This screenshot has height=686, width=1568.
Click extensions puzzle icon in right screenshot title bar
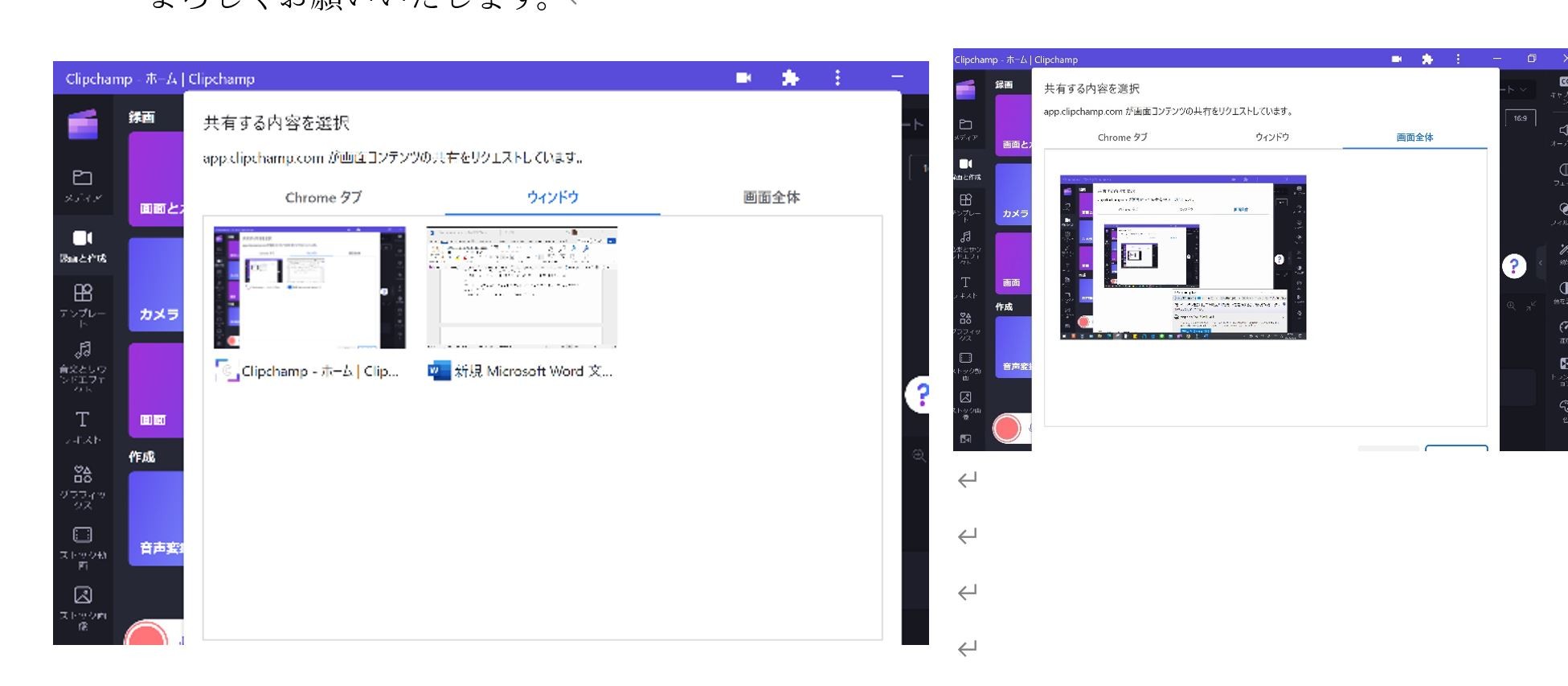[x=1427, y=60]
